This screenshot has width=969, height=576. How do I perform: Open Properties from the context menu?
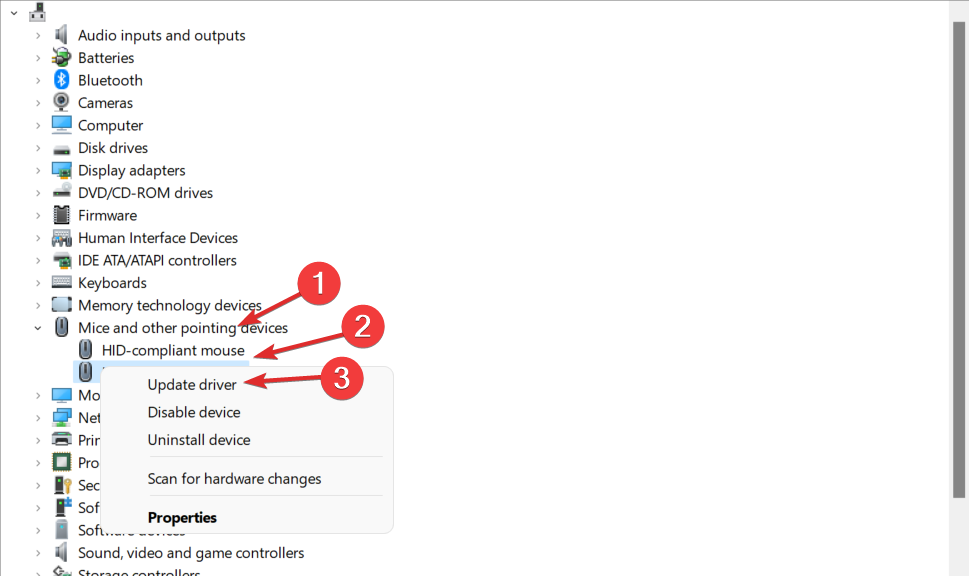click(x=182, y=518)
